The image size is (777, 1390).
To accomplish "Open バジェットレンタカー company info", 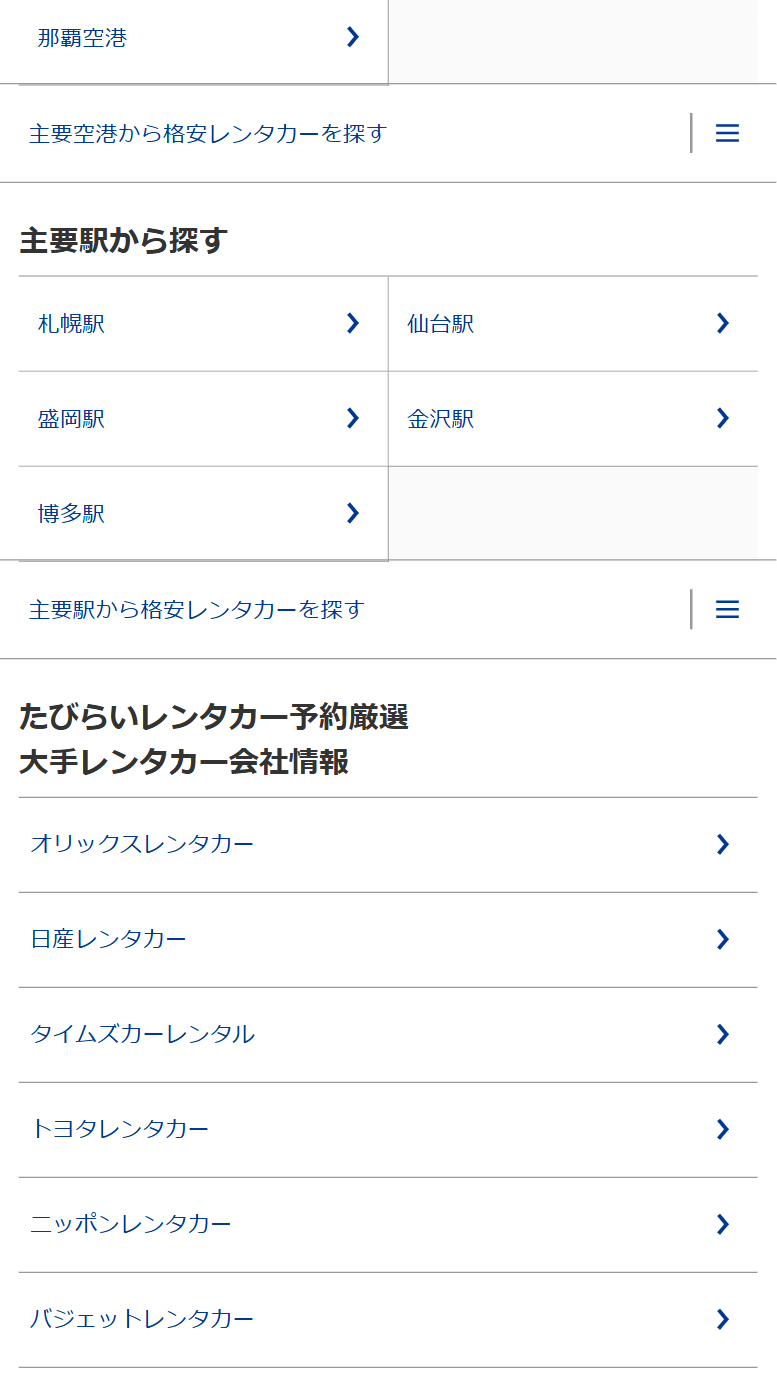I will [143, 1319].
